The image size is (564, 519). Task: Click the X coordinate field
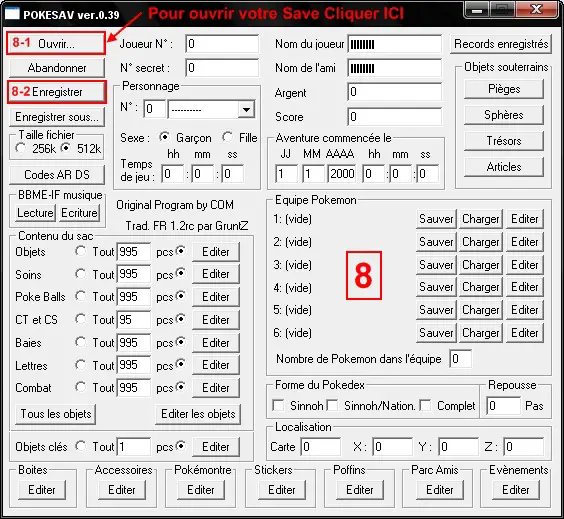pyautogui.click(x=392, y=447)
